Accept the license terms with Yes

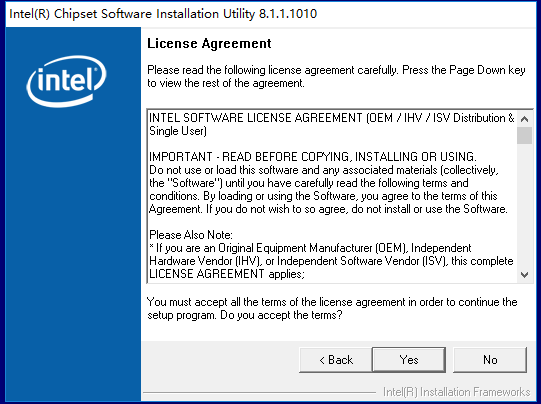[409, 360]
